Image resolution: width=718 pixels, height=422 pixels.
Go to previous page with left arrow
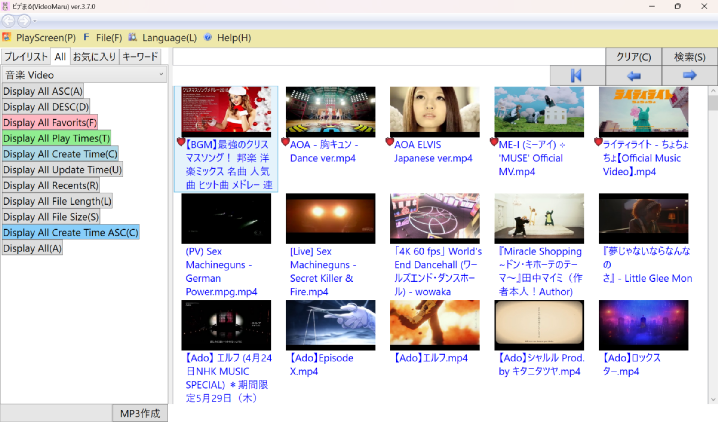click(x=633, y=75)
